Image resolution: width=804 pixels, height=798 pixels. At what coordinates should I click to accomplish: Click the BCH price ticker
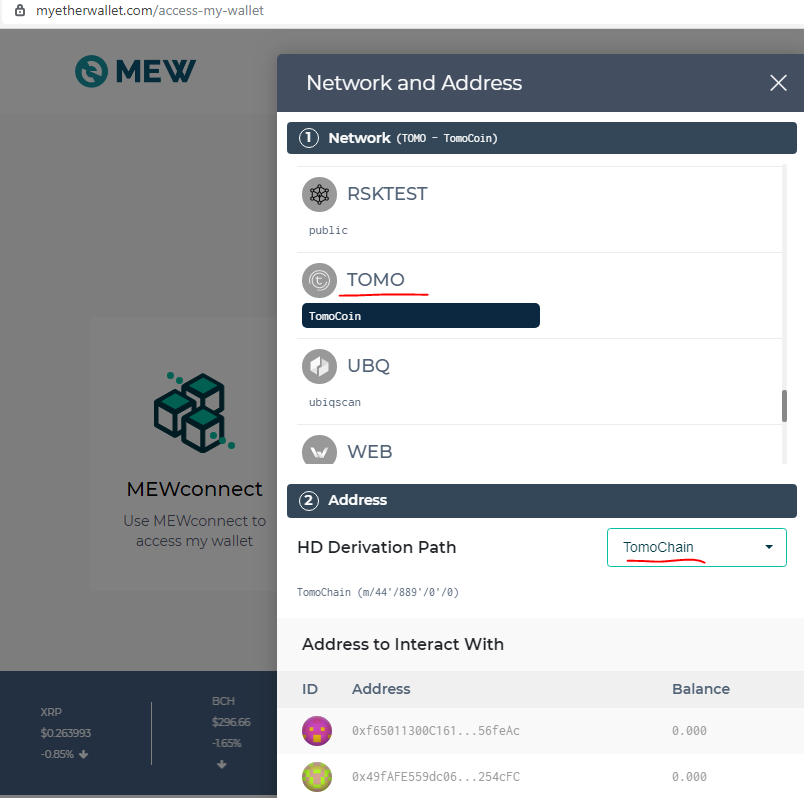231,733
